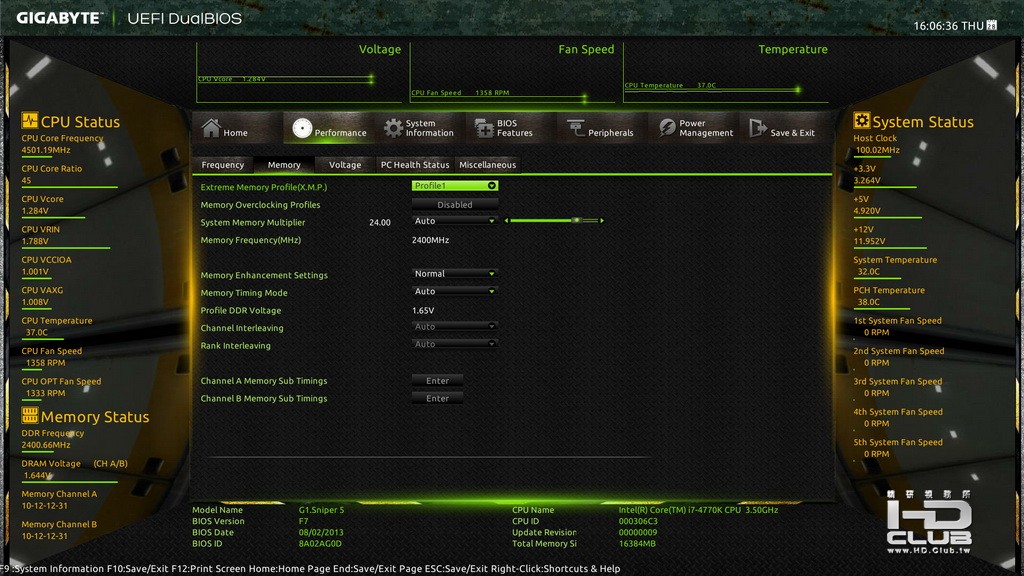Screen dimensions: 1024x576
Task: Open the Power Management section icon
Action: pos(667,128)
